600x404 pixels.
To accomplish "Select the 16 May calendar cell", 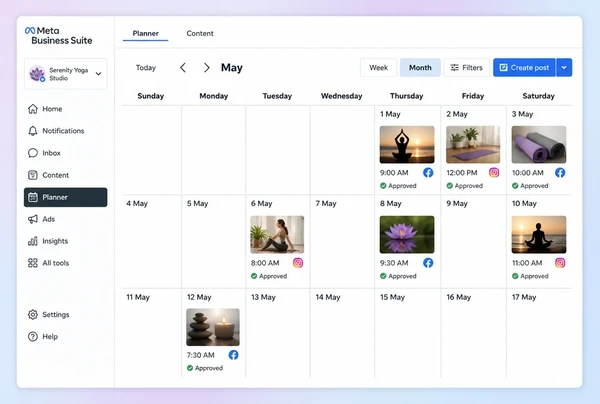I will pos(473,334).
